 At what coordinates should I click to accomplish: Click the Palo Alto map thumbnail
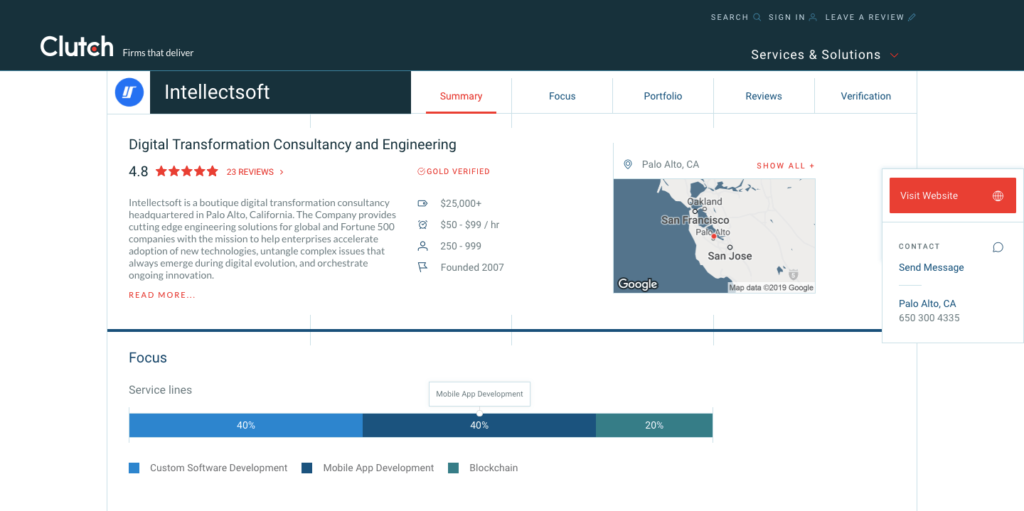pyautogui.click(x=714, y=236)
